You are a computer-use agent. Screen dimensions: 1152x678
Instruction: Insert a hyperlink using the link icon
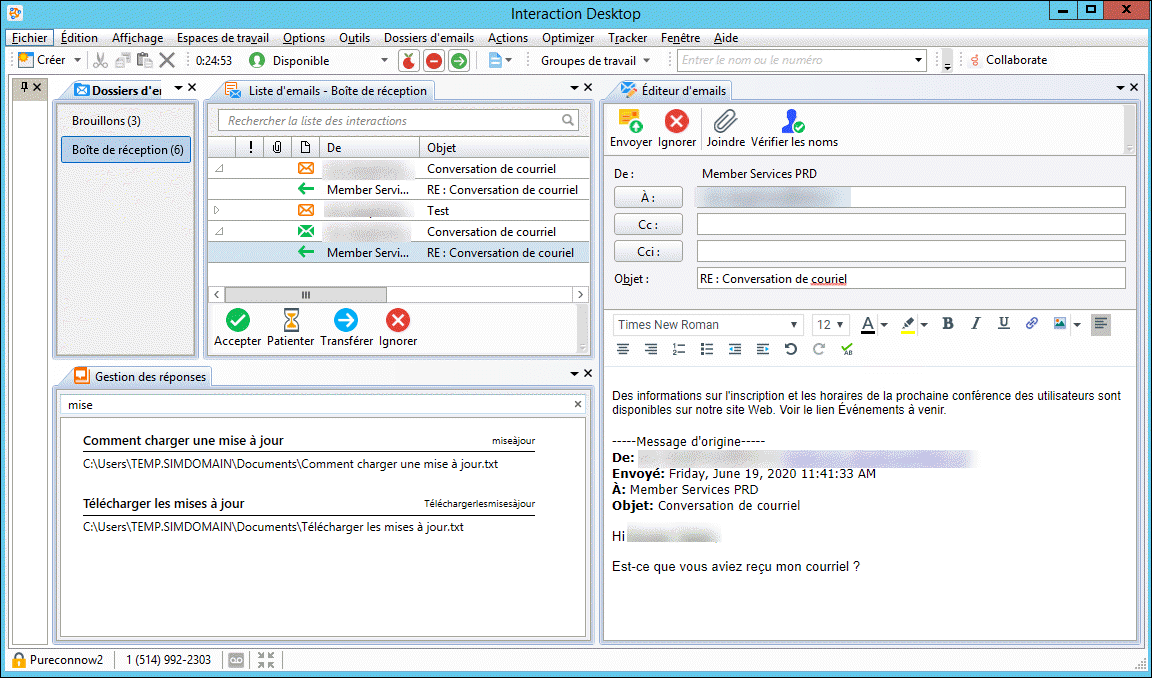click(x=1032, y=324)
